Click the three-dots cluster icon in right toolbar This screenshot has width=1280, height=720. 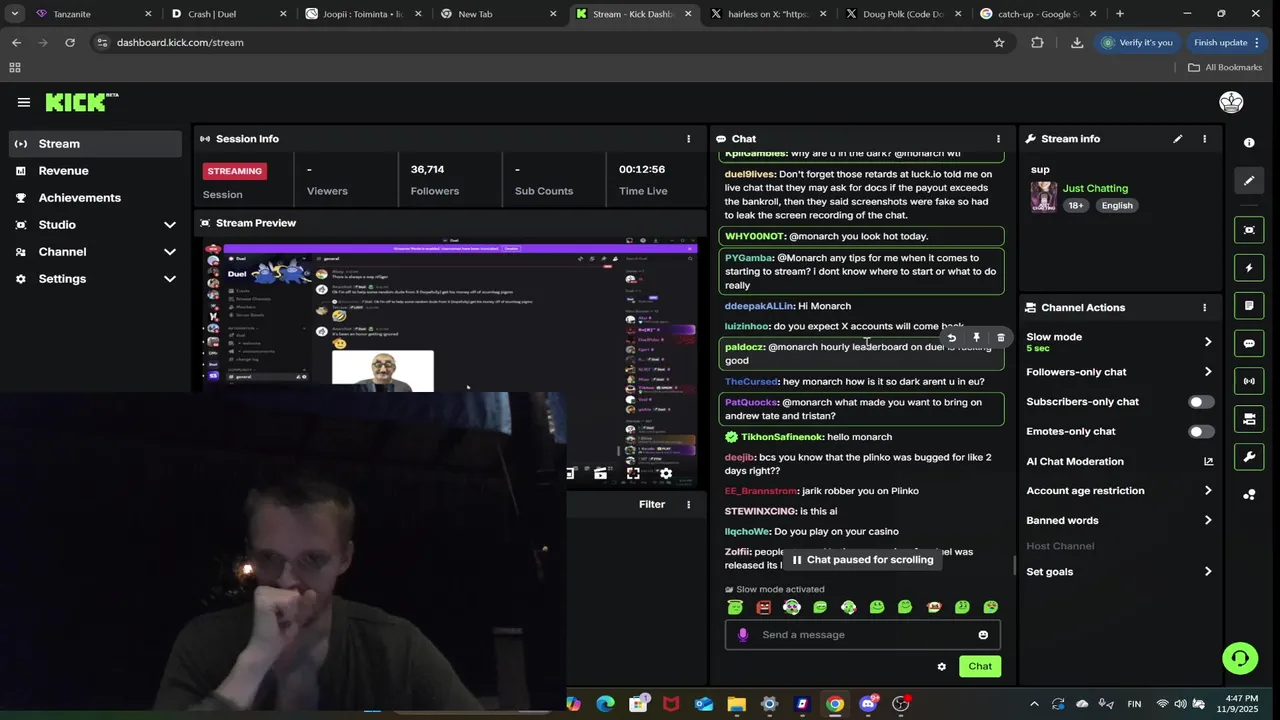(x=1249, y=495)
